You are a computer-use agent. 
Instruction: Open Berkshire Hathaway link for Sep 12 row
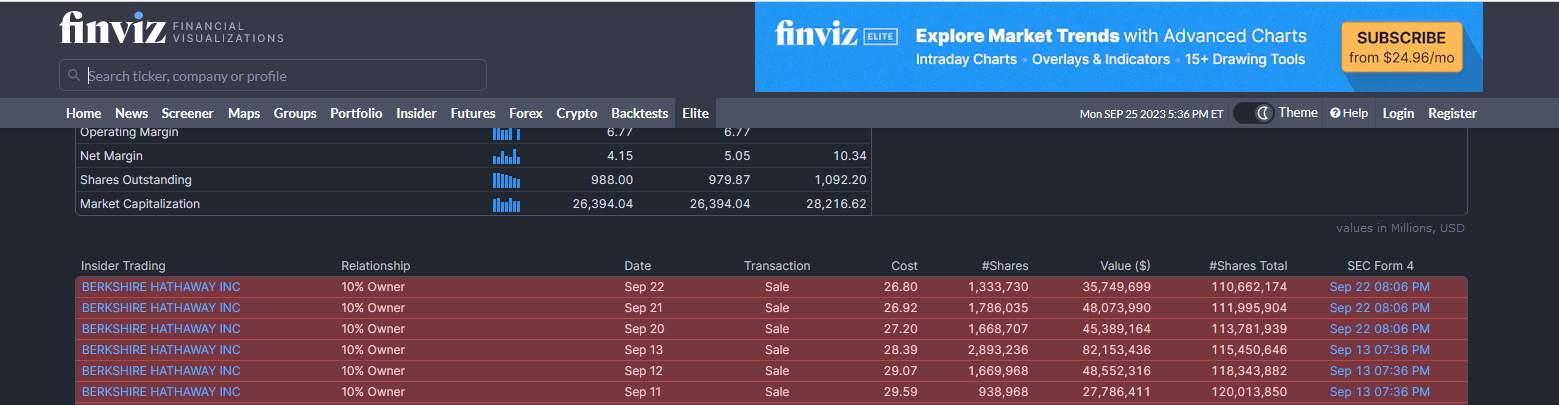coord(161,371)
